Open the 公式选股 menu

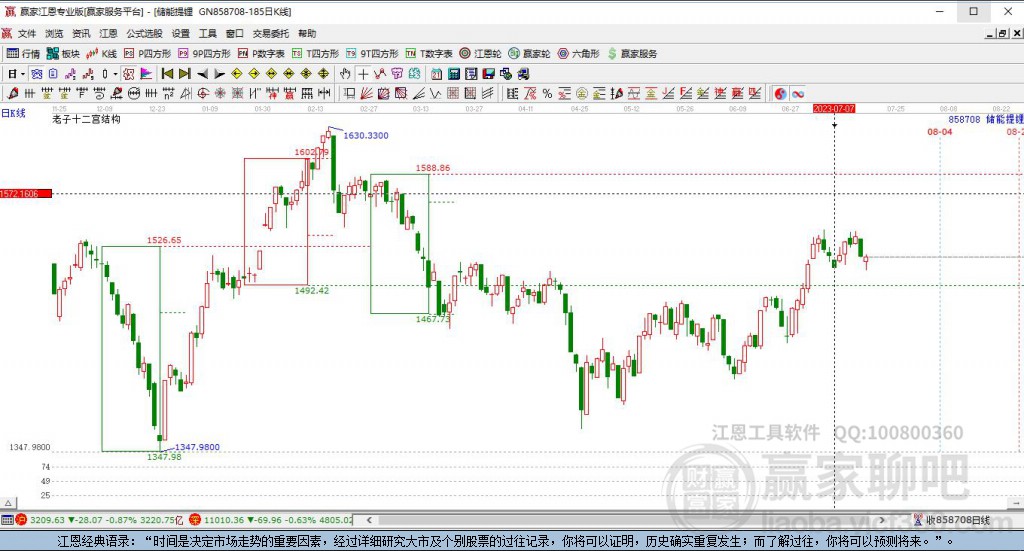(144, 33)
